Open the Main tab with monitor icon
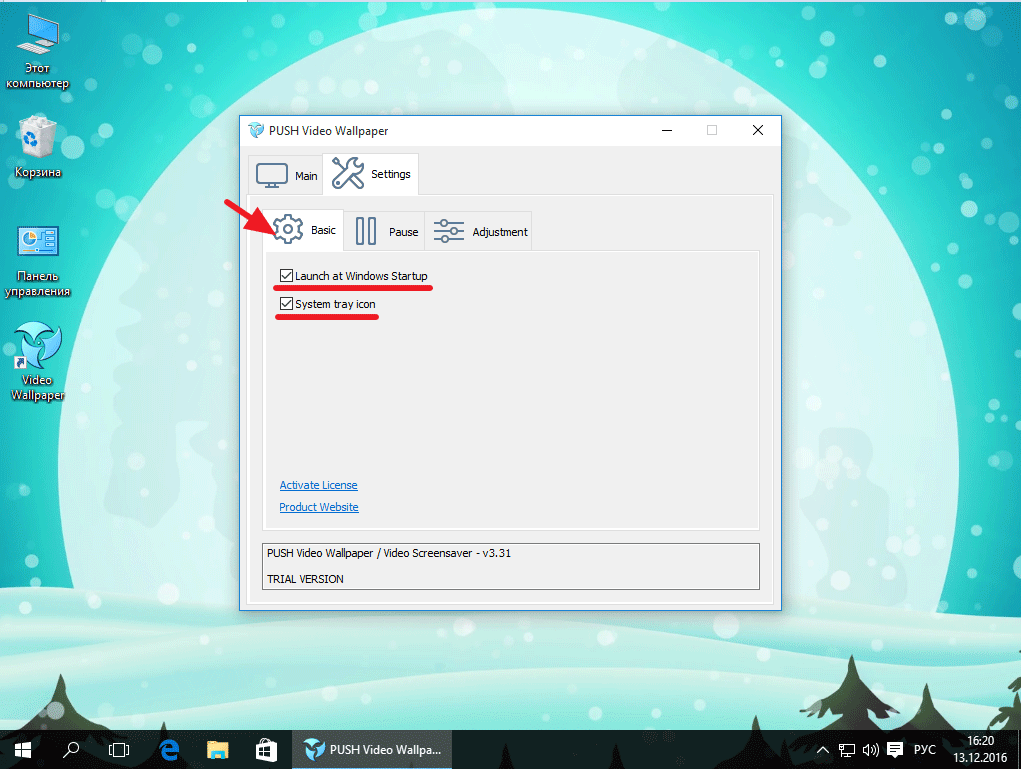Screen dimensions: 1021x769 (x=286, y=174)
